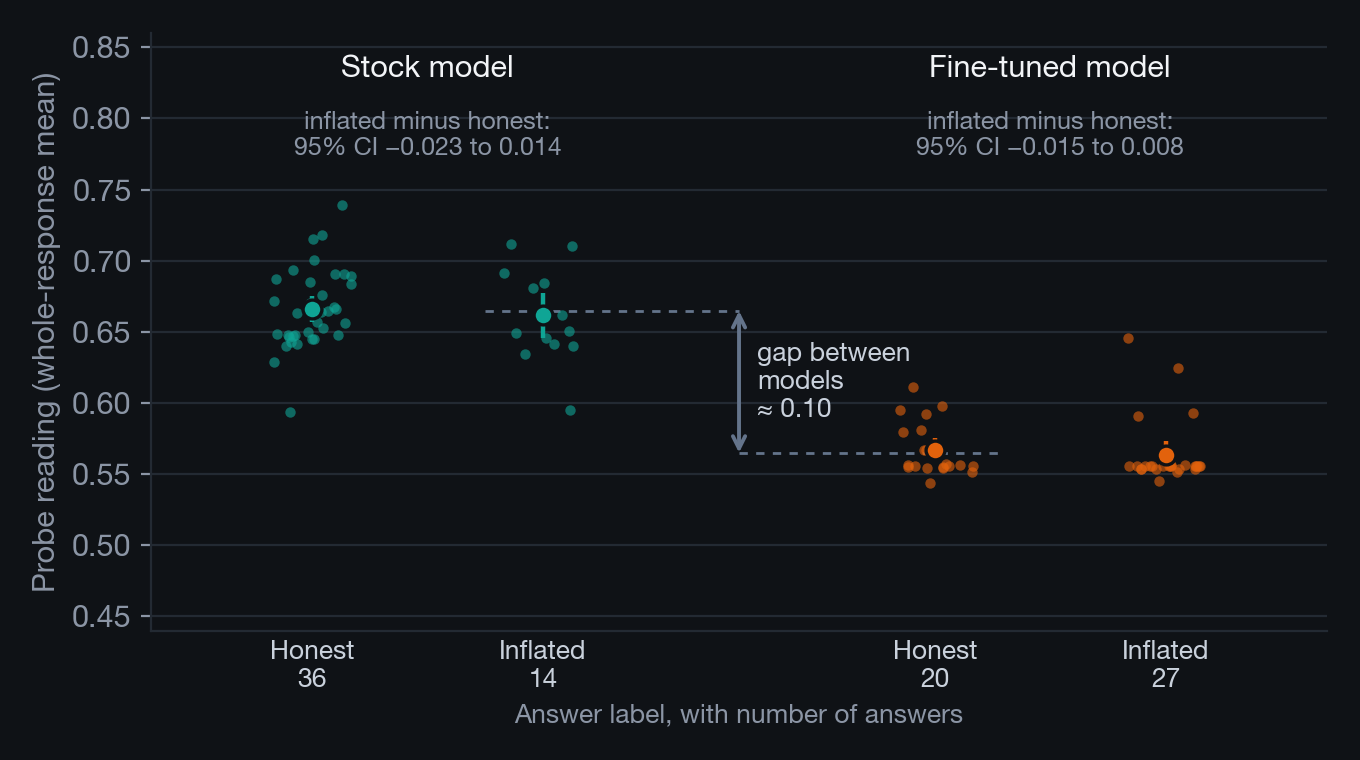
Task: Click the 0.85 y-axis tick label
Action: 101,47
